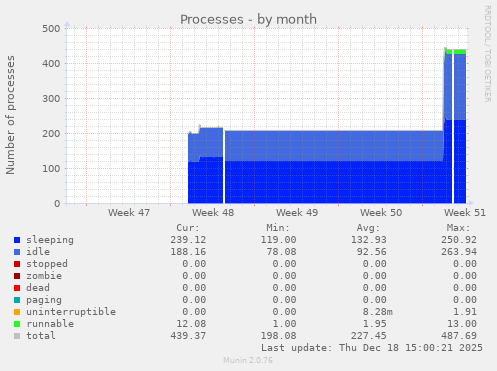Image resolution: width=497 pixels, height=371 pixels.
Task: Click total average value 227.45
Action: (368, 336)
